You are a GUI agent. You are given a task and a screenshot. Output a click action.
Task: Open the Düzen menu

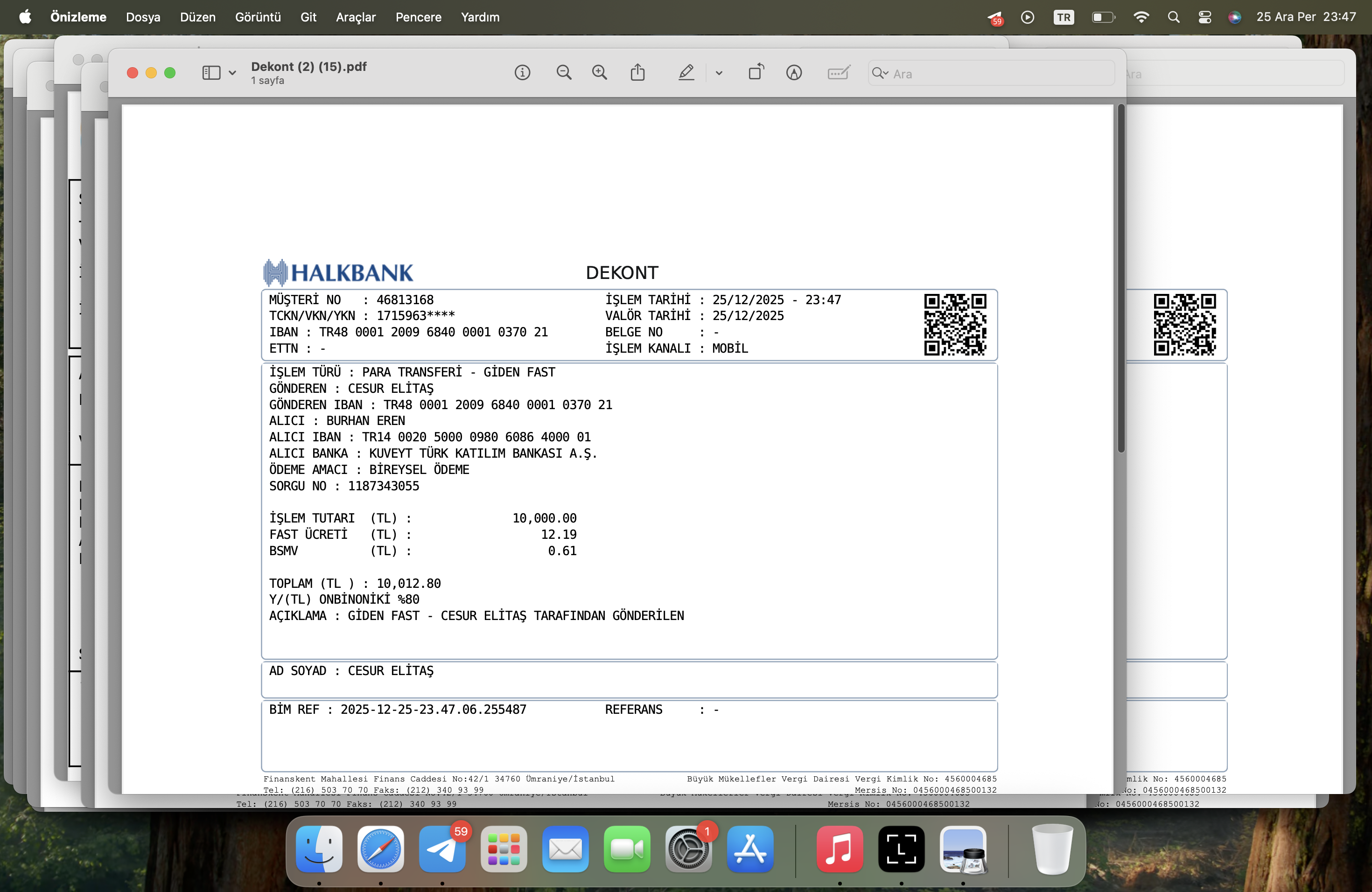pos(198,17)
